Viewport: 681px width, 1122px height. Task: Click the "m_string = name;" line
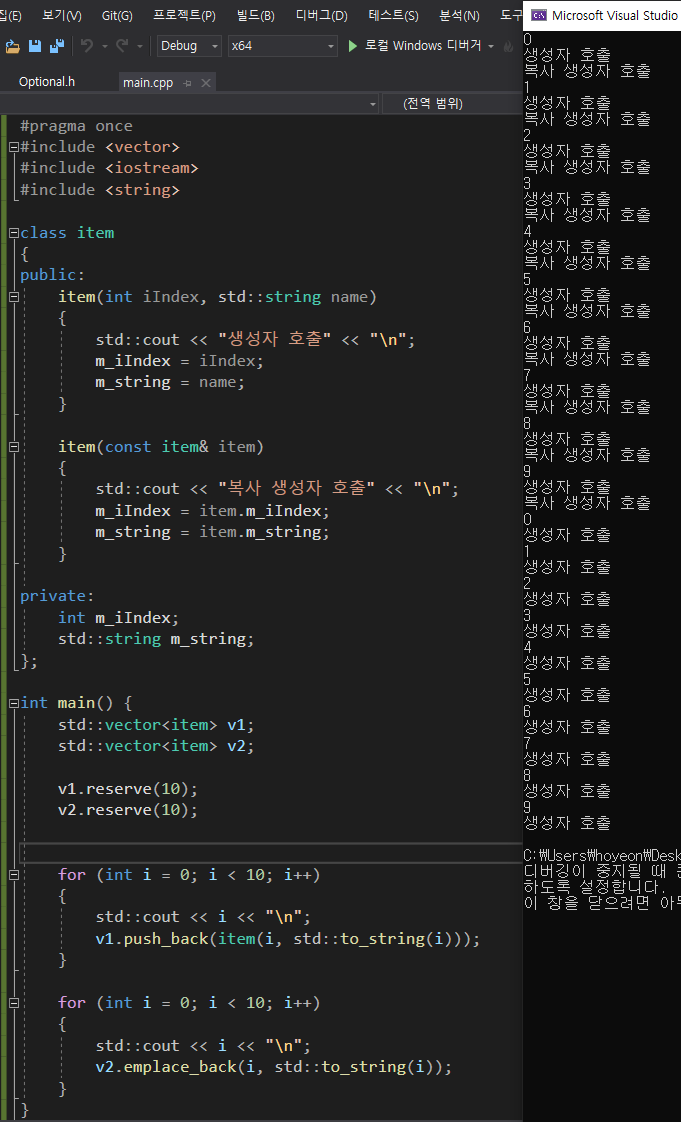coord(170,382)
